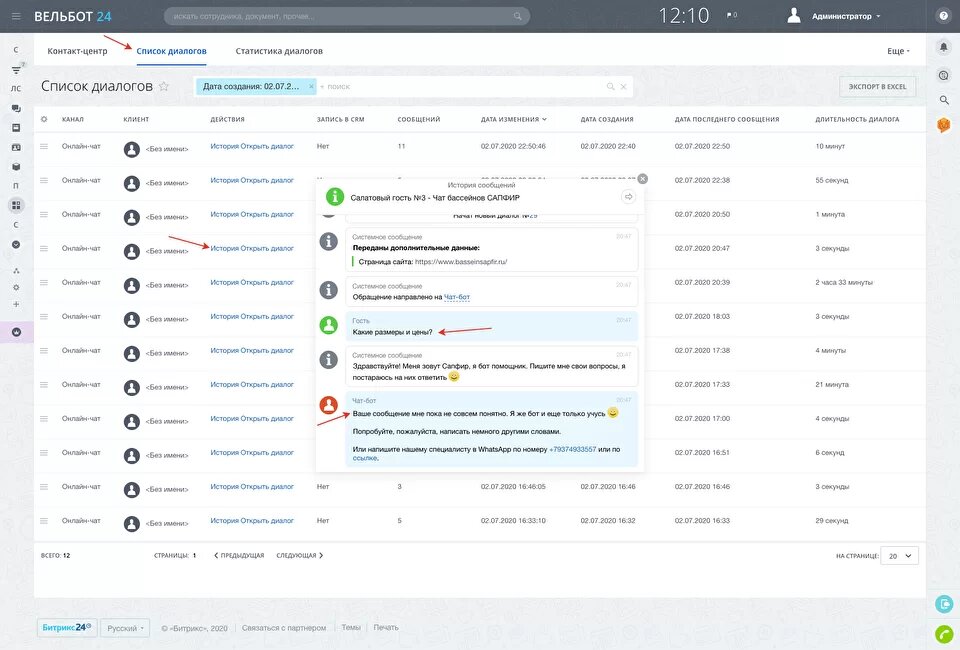
Task: Expand the Администратор user menu
Action: [x=846, y=17]
